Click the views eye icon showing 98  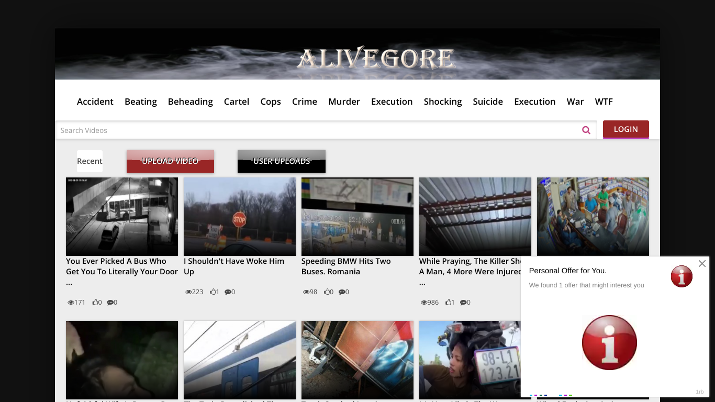(306, 292)
